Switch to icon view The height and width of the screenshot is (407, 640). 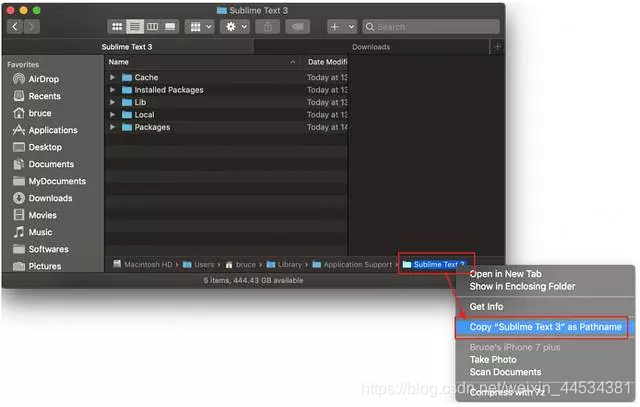(x=117, y=27)
